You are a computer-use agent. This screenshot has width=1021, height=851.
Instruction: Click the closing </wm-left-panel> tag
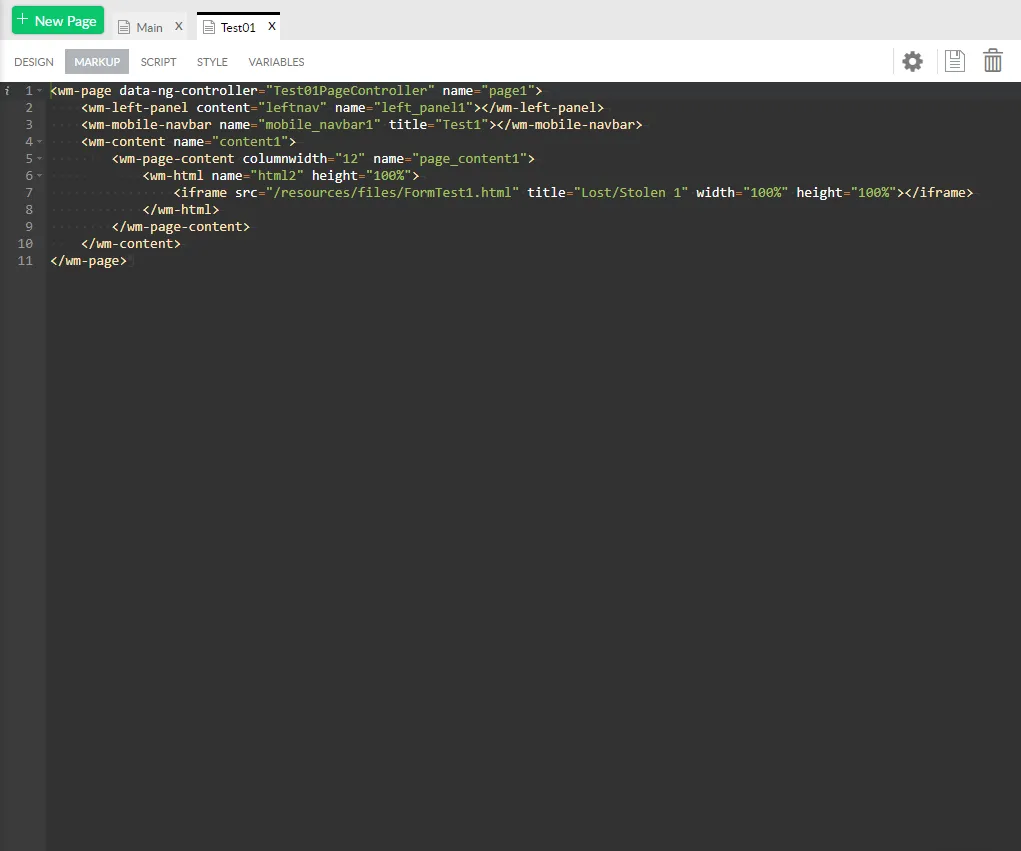543,107
